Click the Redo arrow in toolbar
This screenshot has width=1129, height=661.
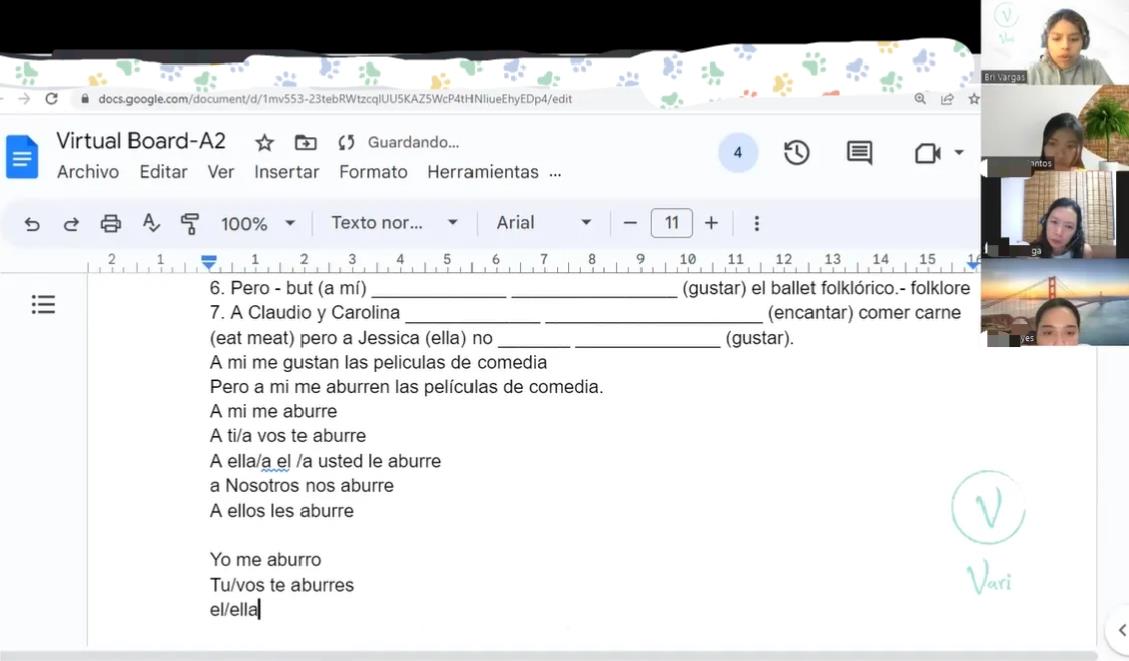71,224
